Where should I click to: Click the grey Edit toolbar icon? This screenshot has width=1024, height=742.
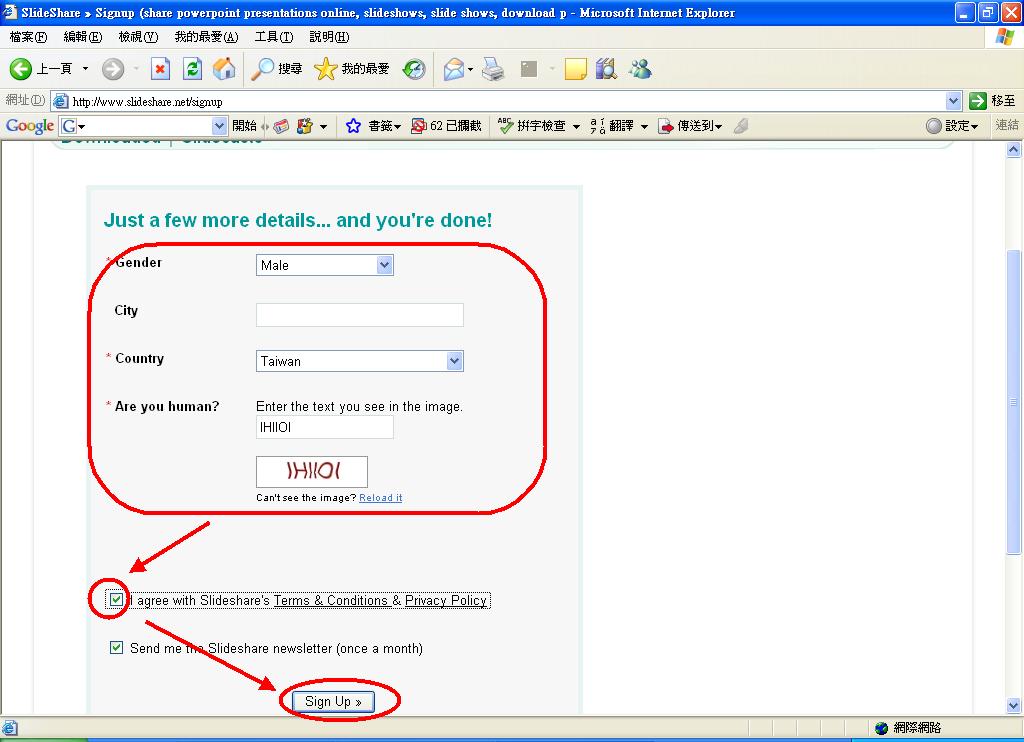[x=529, y=69]
